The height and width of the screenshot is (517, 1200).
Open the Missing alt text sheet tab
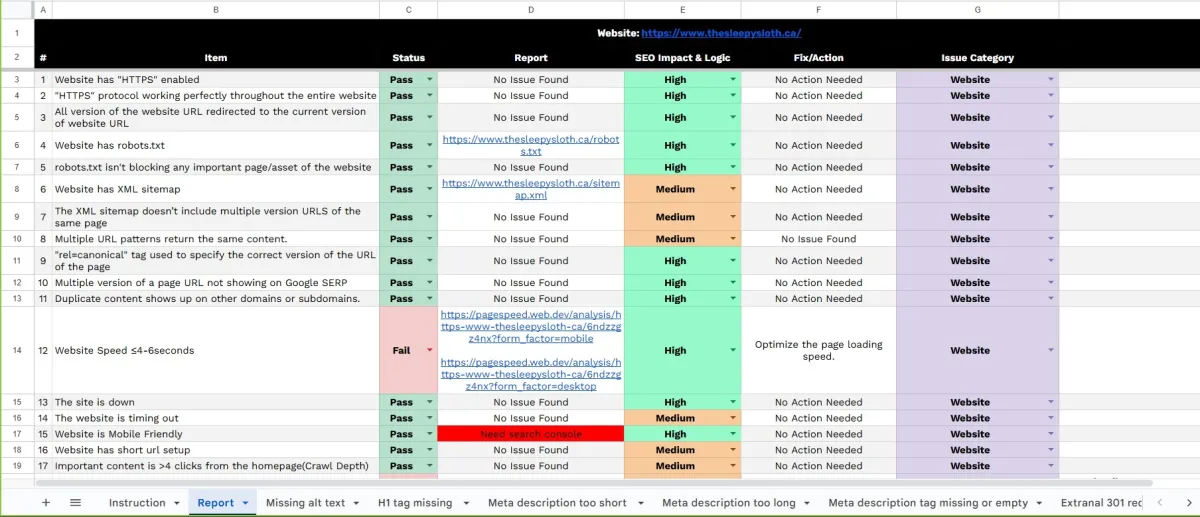click(x=305, y=503)
